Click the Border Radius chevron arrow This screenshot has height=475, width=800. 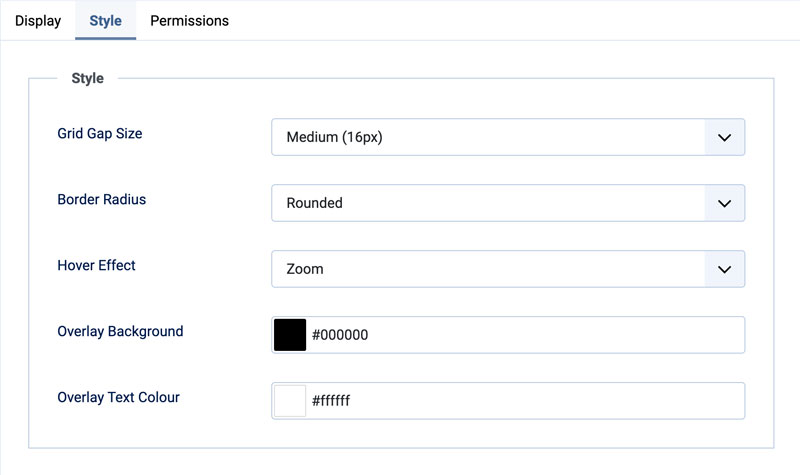coord(725,203)
